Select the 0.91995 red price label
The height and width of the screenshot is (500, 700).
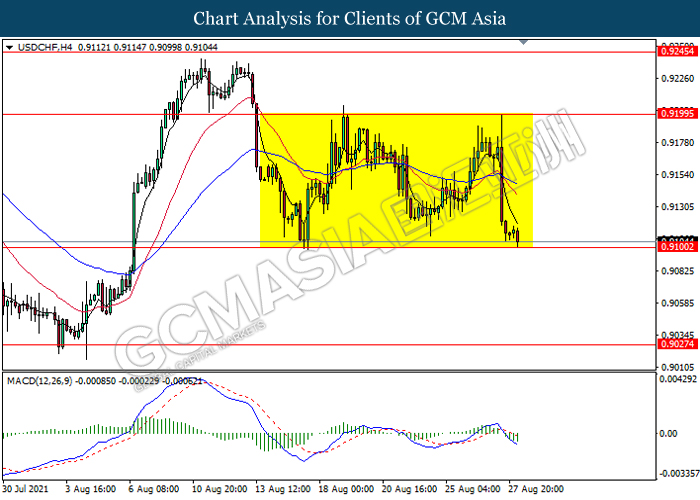pos(677,114)
